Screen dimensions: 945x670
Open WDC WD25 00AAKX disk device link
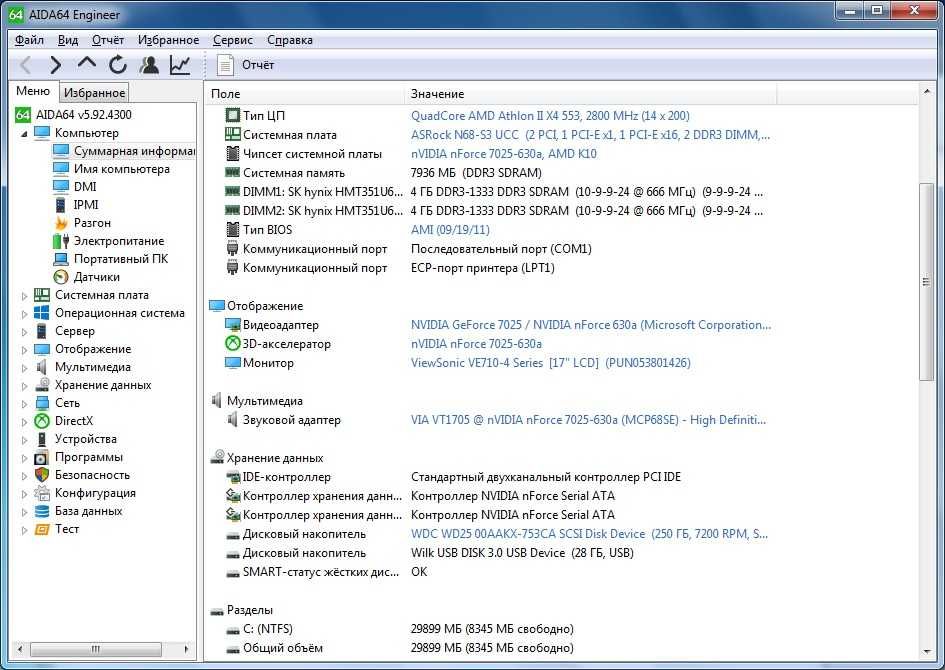589,534
